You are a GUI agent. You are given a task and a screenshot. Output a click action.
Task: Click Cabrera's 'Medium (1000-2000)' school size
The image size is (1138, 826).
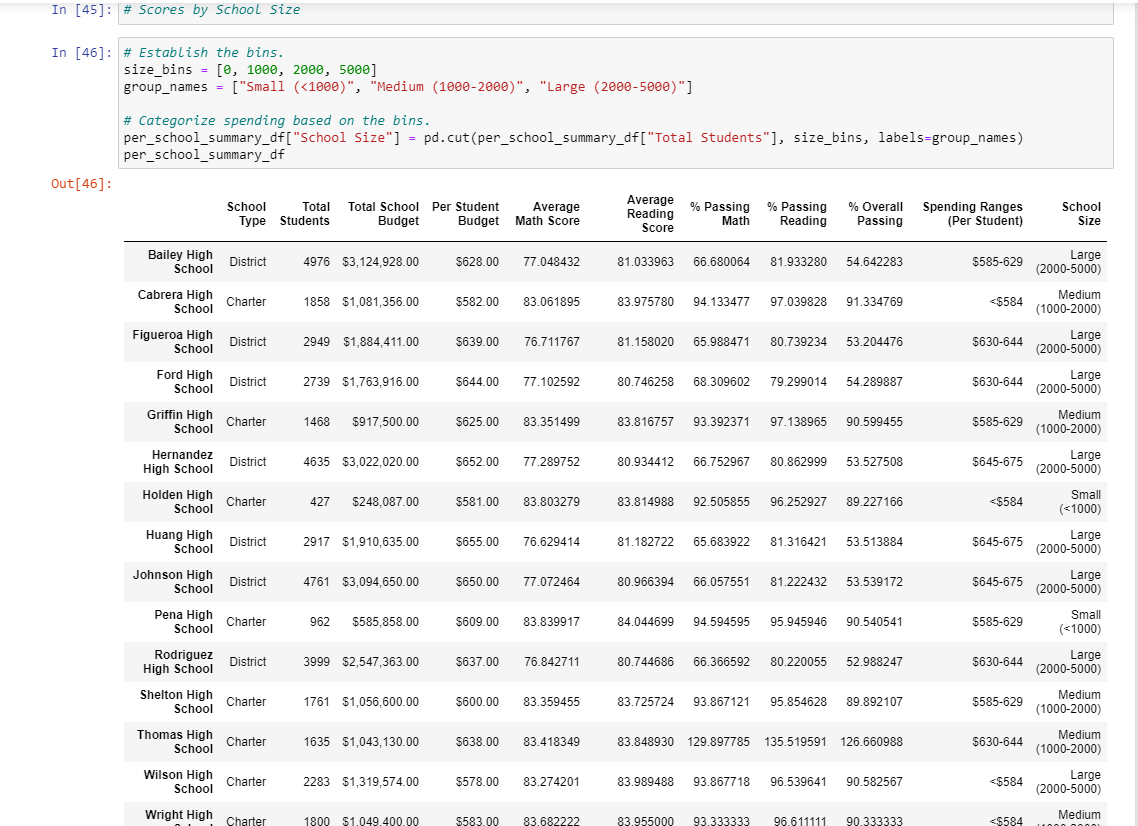pos(1068,302)
